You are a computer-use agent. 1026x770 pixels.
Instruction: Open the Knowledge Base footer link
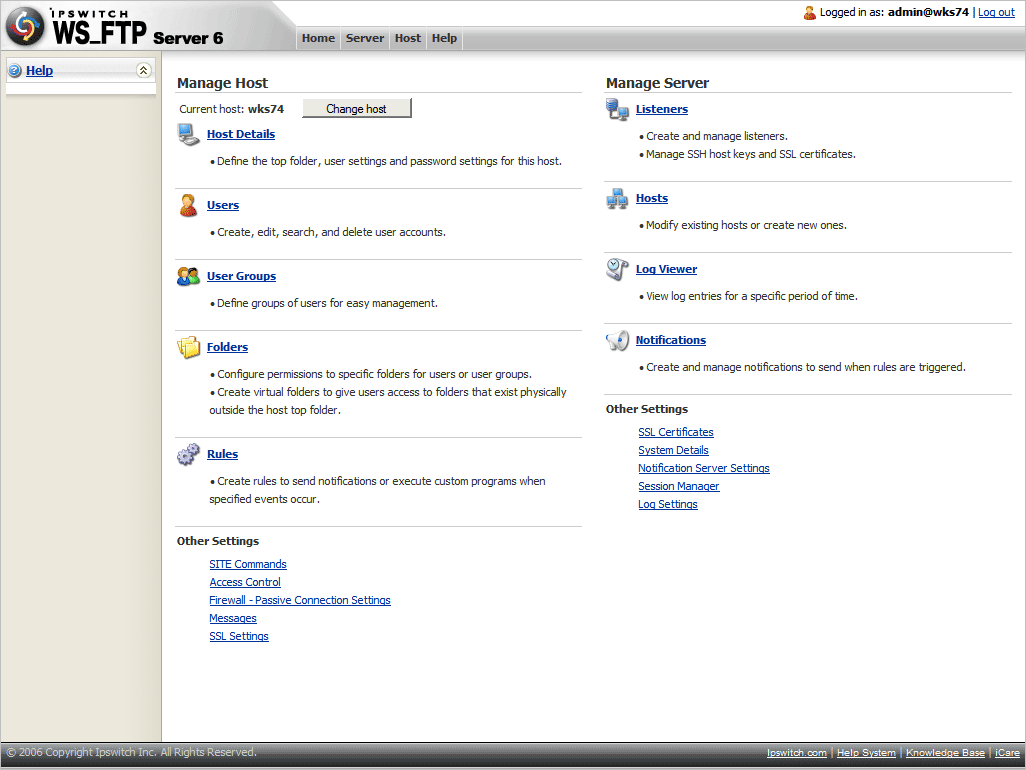click(945, 753)
